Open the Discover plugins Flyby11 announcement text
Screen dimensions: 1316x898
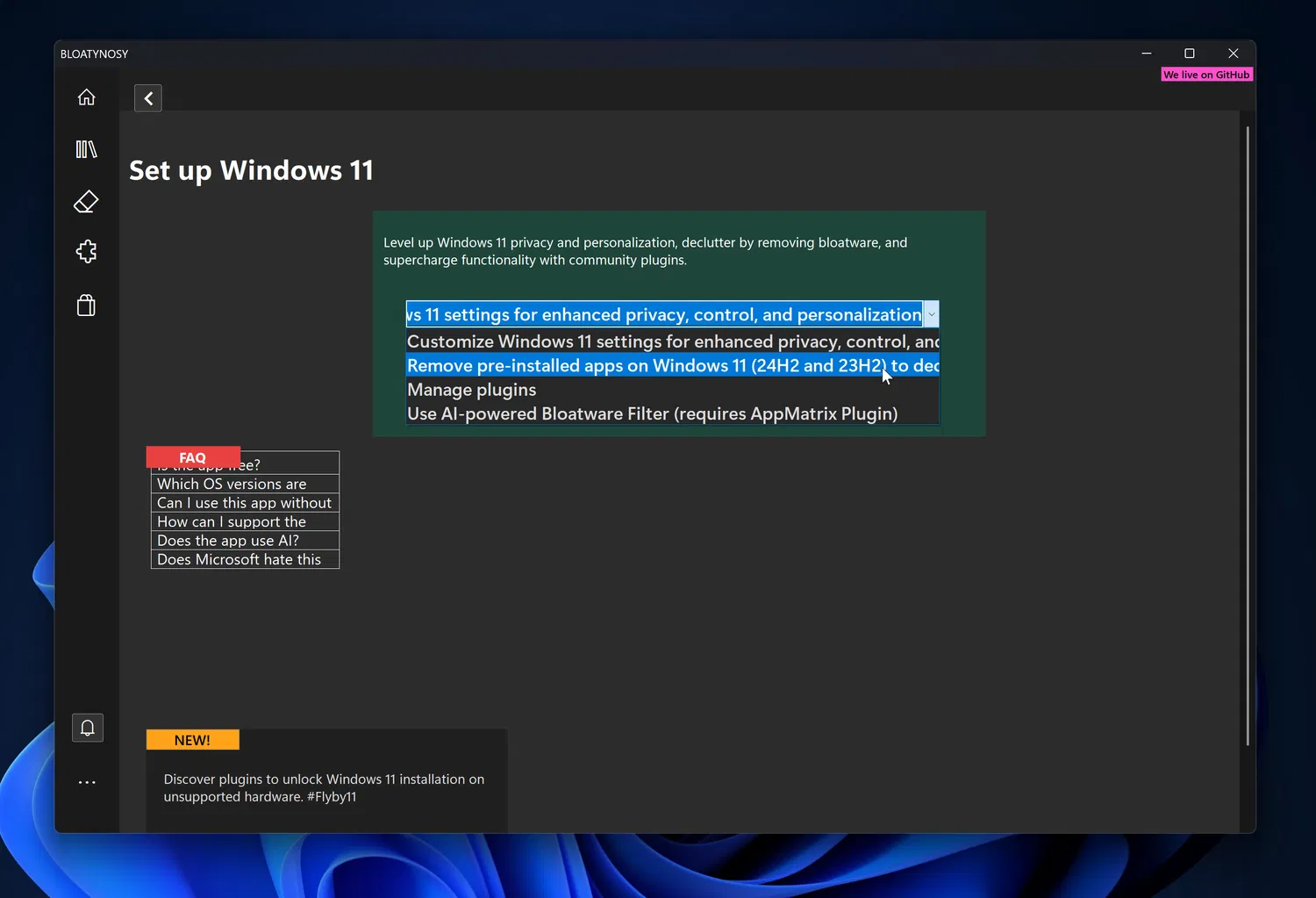[x=324, y=788]
